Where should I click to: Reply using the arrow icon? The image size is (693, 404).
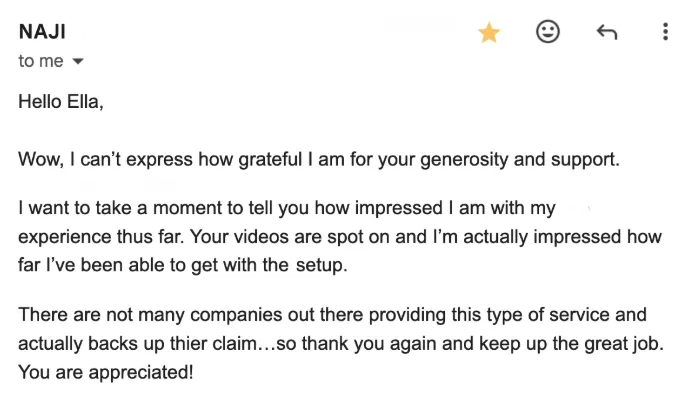[x=607, y=33]
